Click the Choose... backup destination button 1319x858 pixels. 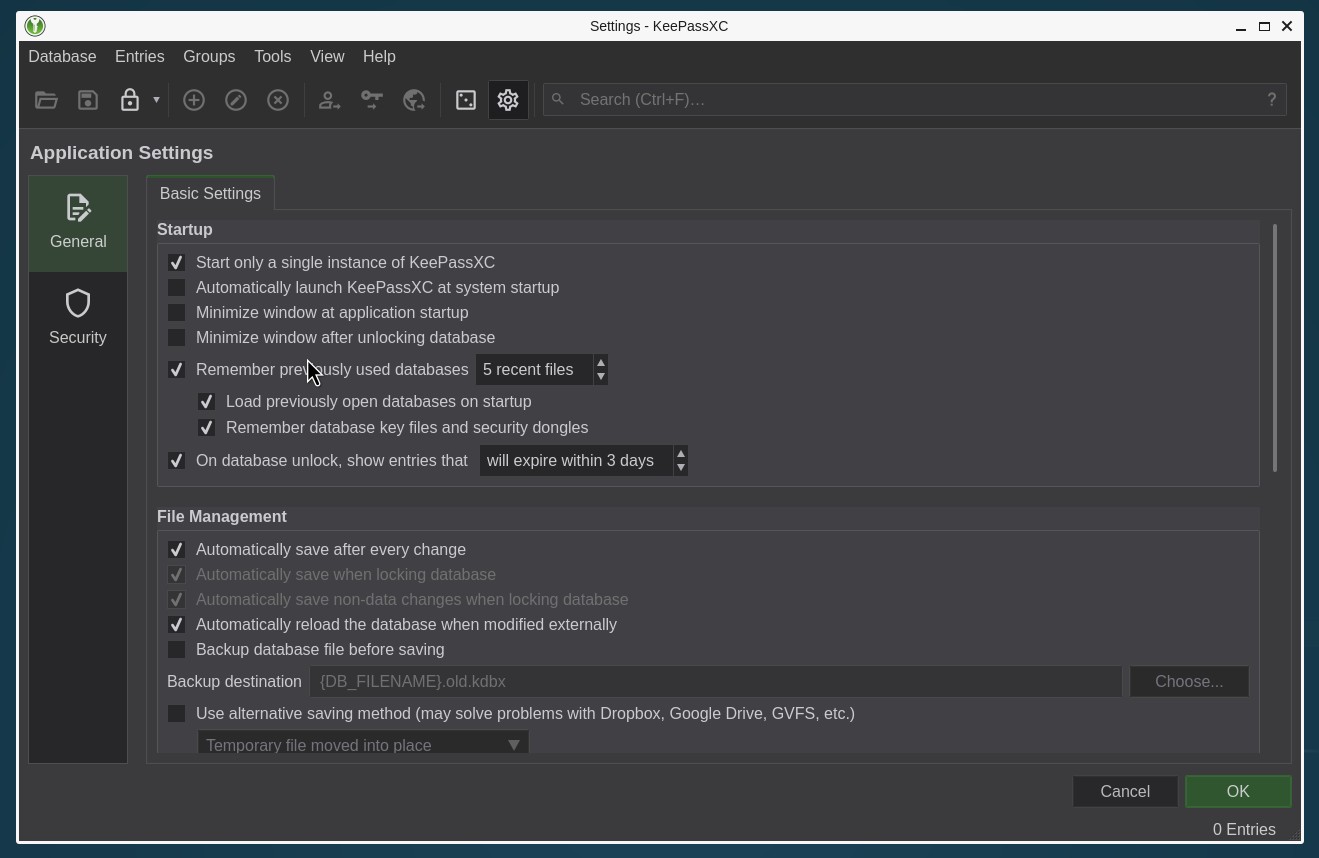tap(1189, 681)
